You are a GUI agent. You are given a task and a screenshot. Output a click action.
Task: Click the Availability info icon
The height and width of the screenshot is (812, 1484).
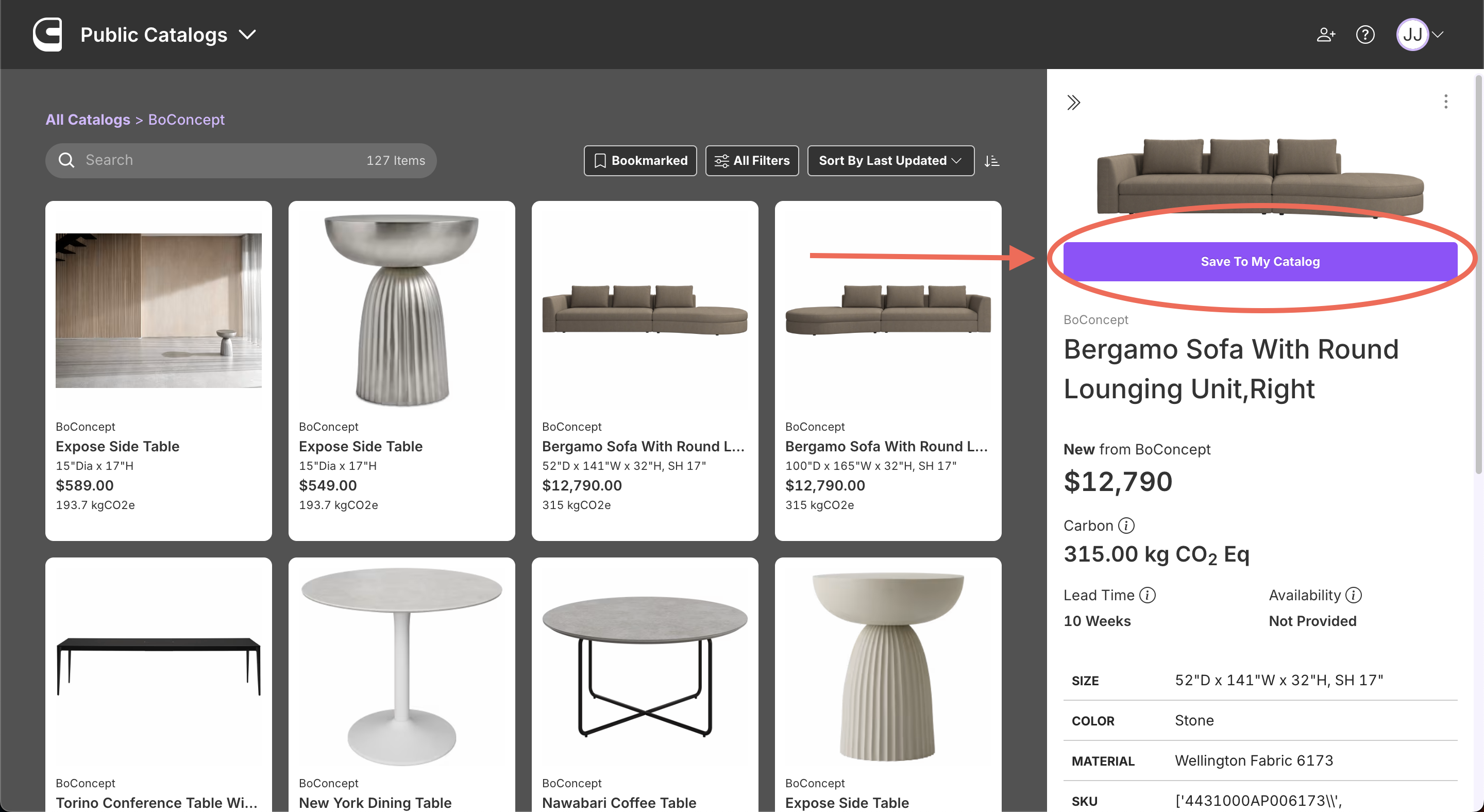pyautogui.click(x=1353, y=595)
